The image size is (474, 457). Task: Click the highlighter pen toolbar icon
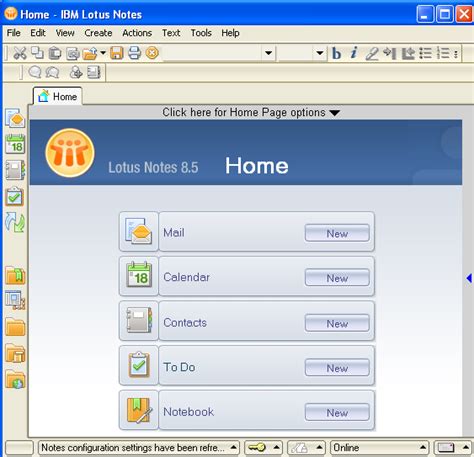[371, 53]
